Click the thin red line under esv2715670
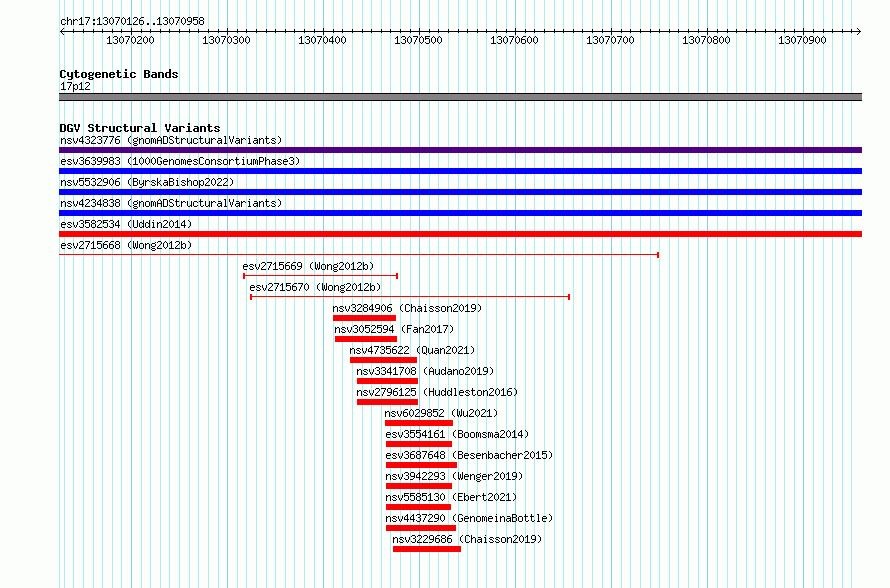 [x=410, y=297]
